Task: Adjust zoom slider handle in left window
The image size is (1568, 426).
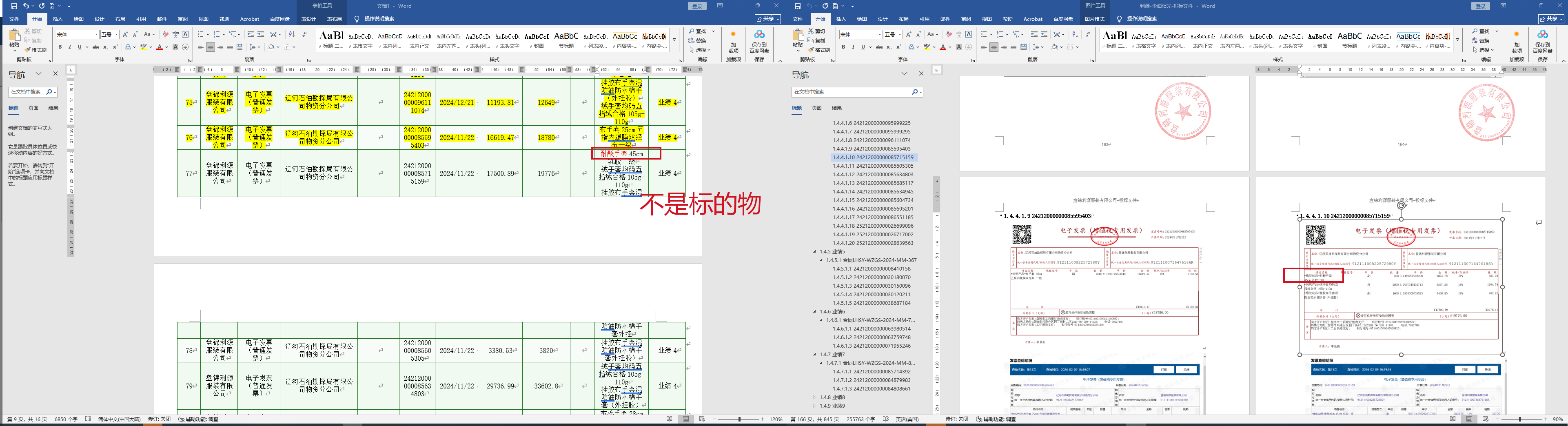Action: click(x=740, y=419)
